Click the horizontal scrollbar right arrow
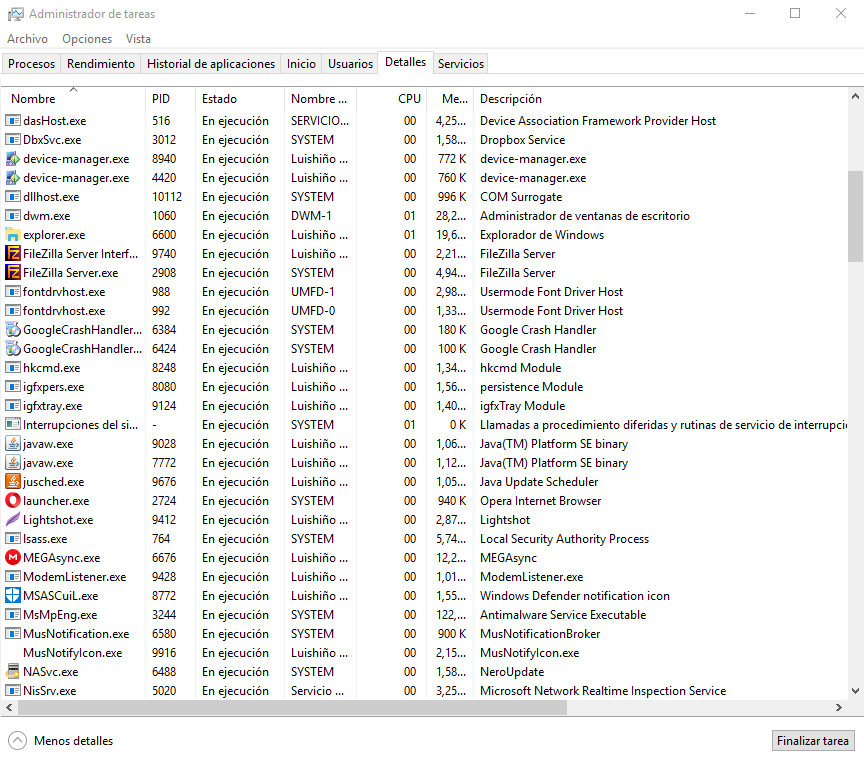This screenshot has width=864, height=765. (x=839, y=707)
